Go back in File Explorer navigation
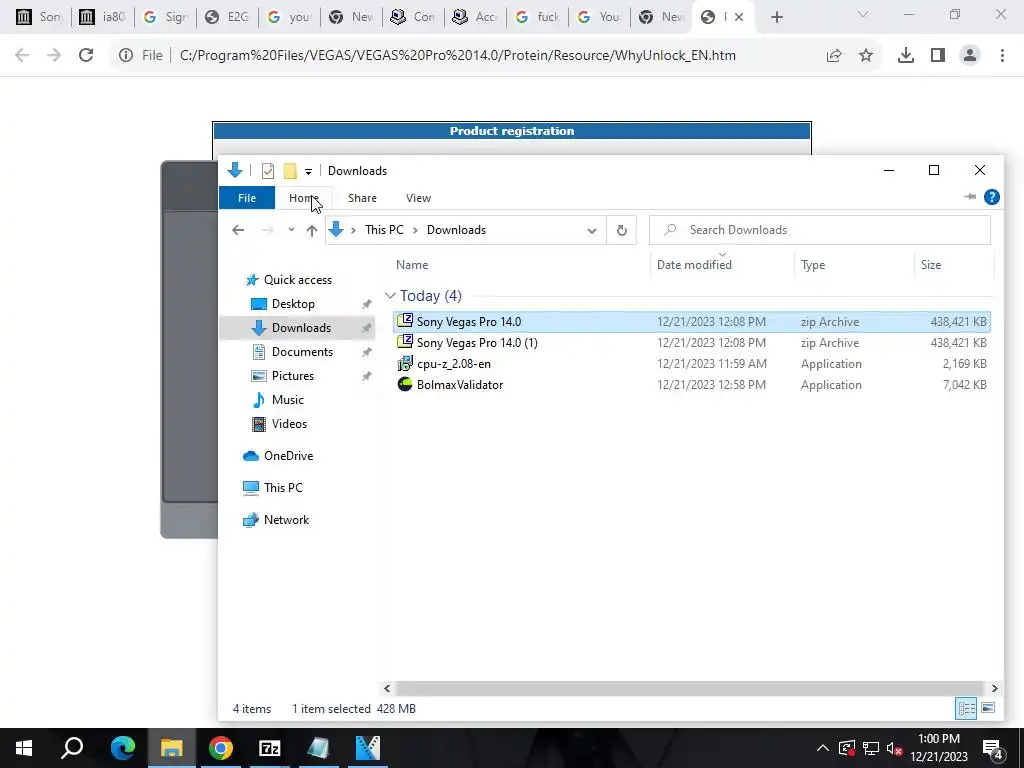This screenshot has width=1024, height=768. point(238,230)
